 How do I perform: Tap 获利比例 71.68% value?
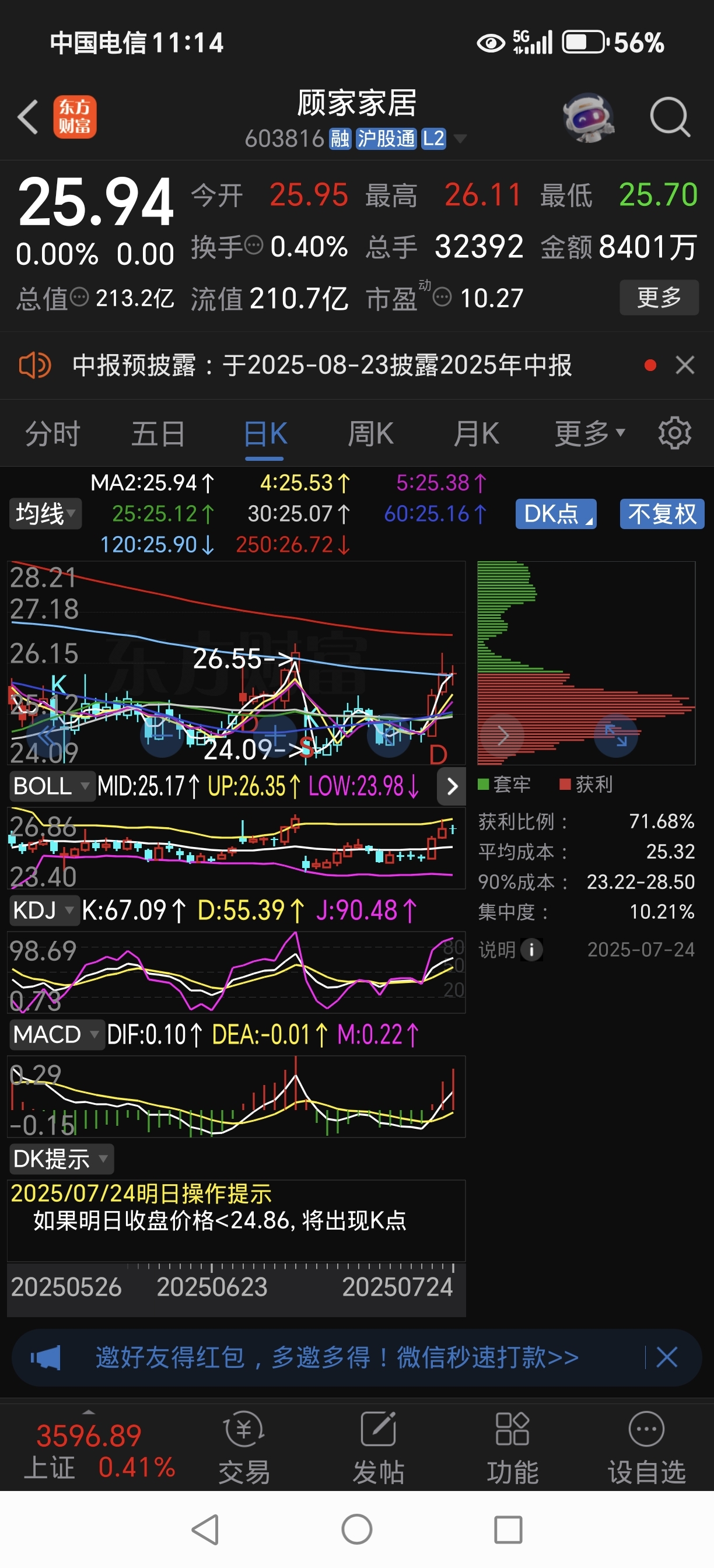tap(661, 821)
